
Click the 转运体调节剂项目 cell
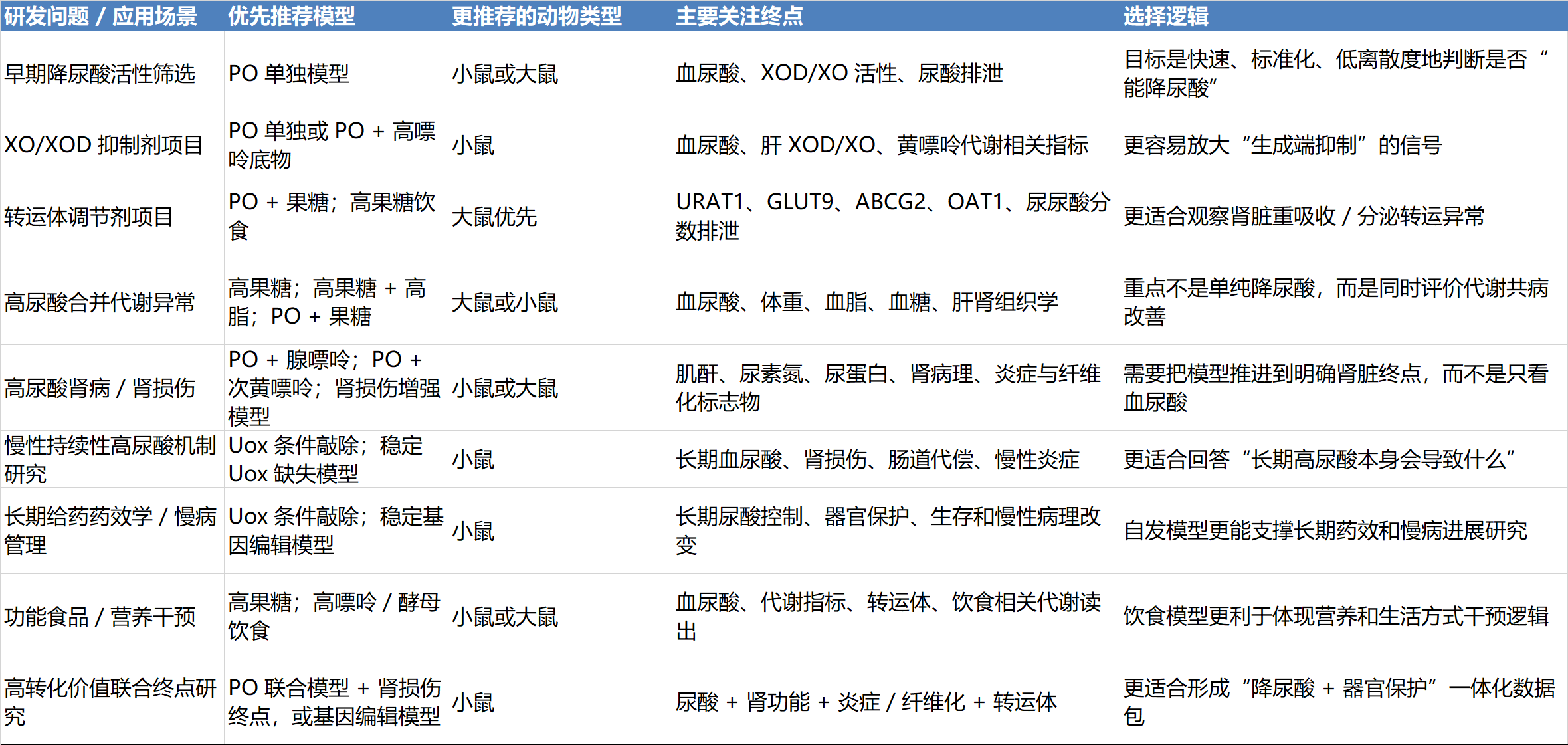point(89,217)
